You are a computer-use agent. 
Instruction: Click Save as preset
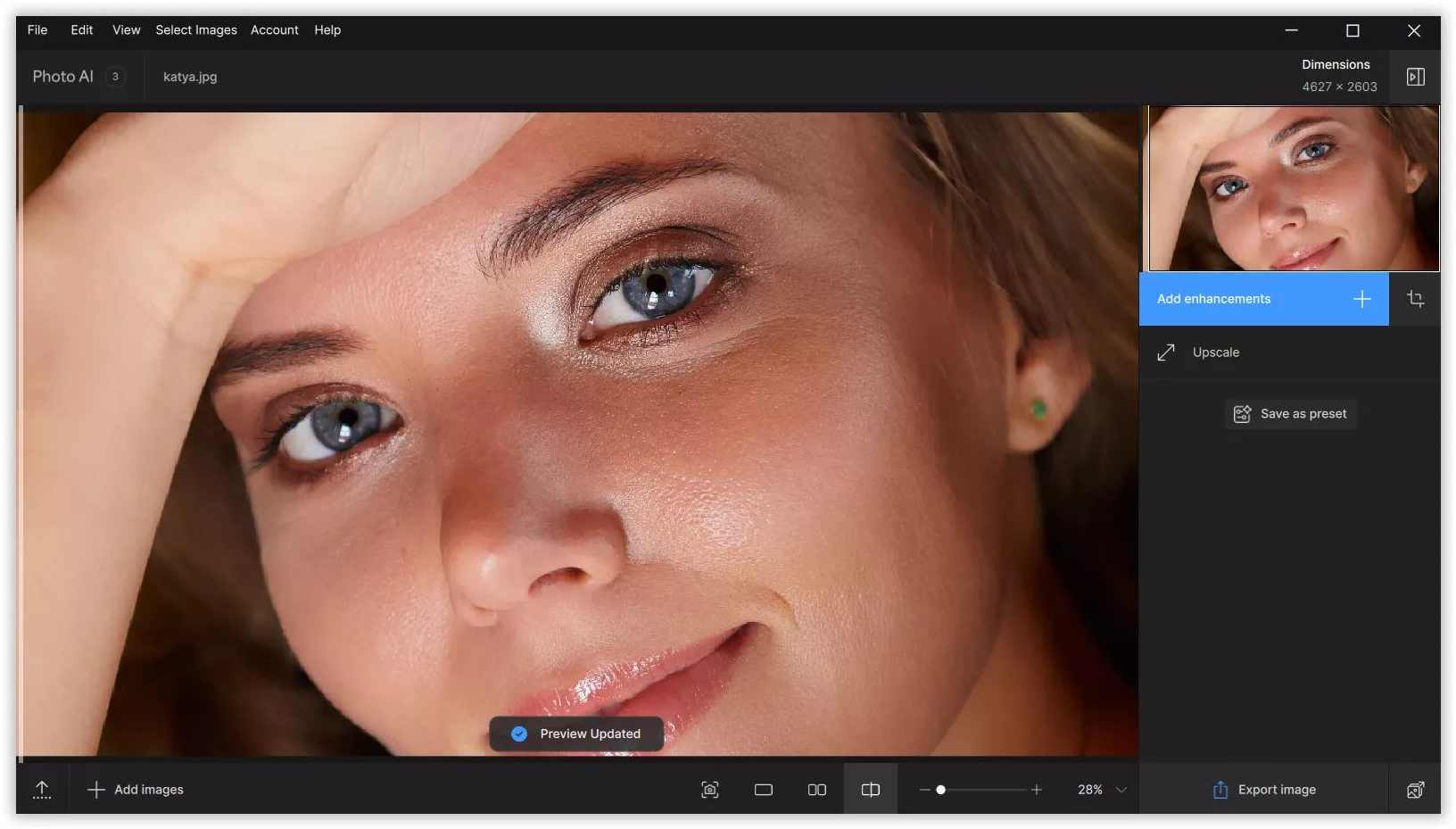point(1290,413)
